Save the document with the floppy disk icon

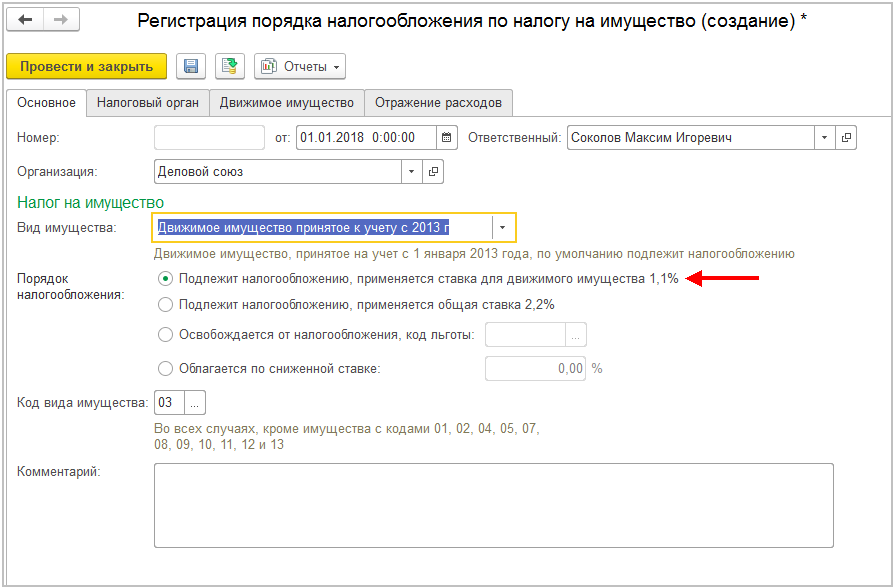191,67
